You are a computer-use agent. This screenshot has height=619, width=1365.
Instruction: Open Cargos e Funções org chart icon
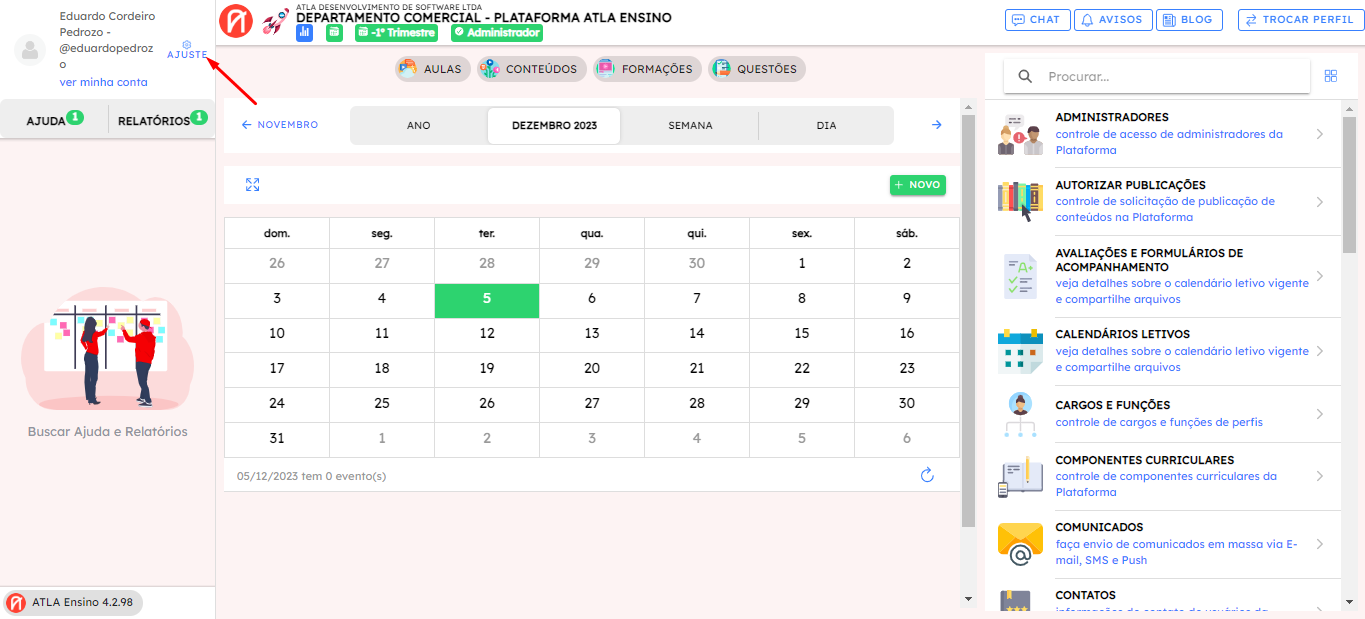1020,414
